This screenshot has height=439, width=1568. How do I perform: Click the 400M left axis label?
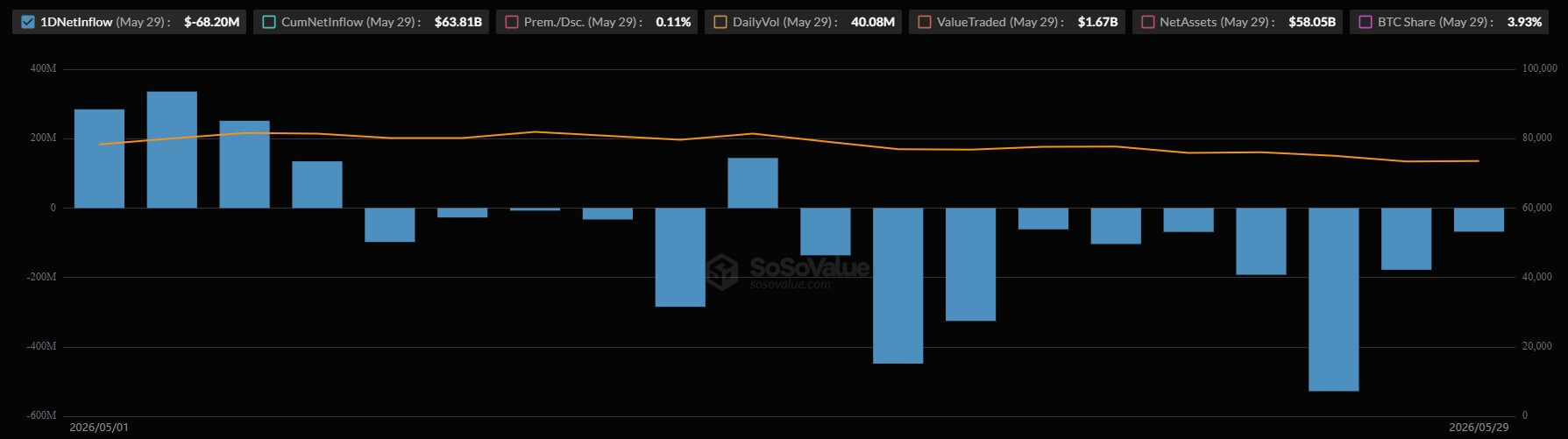[43, 68]
